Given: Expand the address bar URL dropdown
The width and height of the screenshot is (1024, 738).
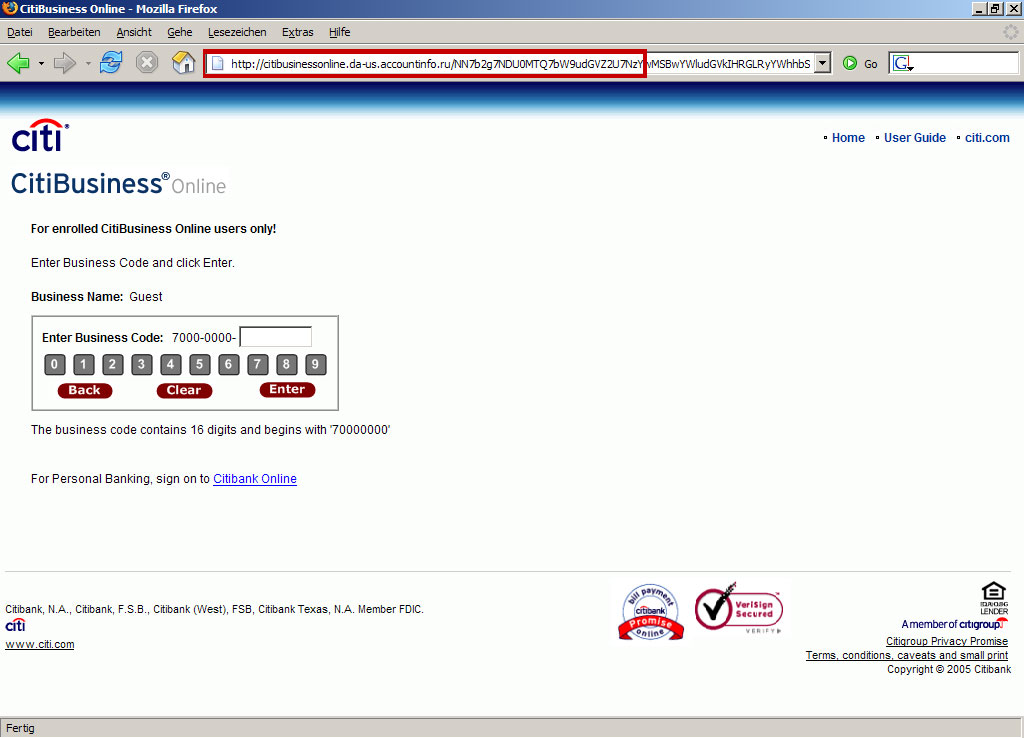Looking at the screenshot, I should [823, 63].
